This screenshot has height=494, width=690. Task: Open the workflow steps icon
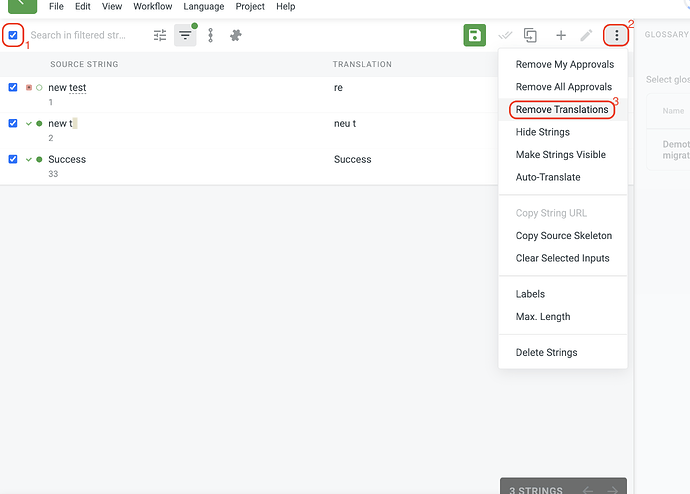click(211, 35)
